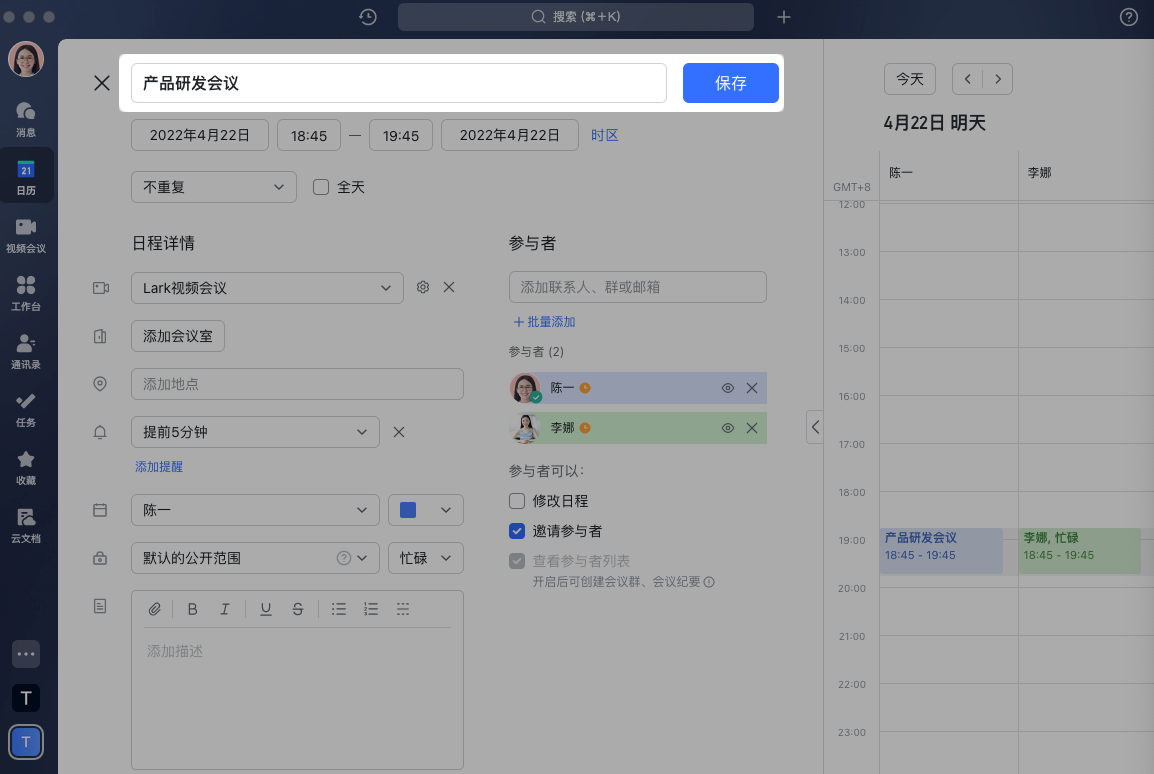Toggle 查看参与者列表 checkbox
This screenshot has height=774, width=1154.
click(517, 561)
